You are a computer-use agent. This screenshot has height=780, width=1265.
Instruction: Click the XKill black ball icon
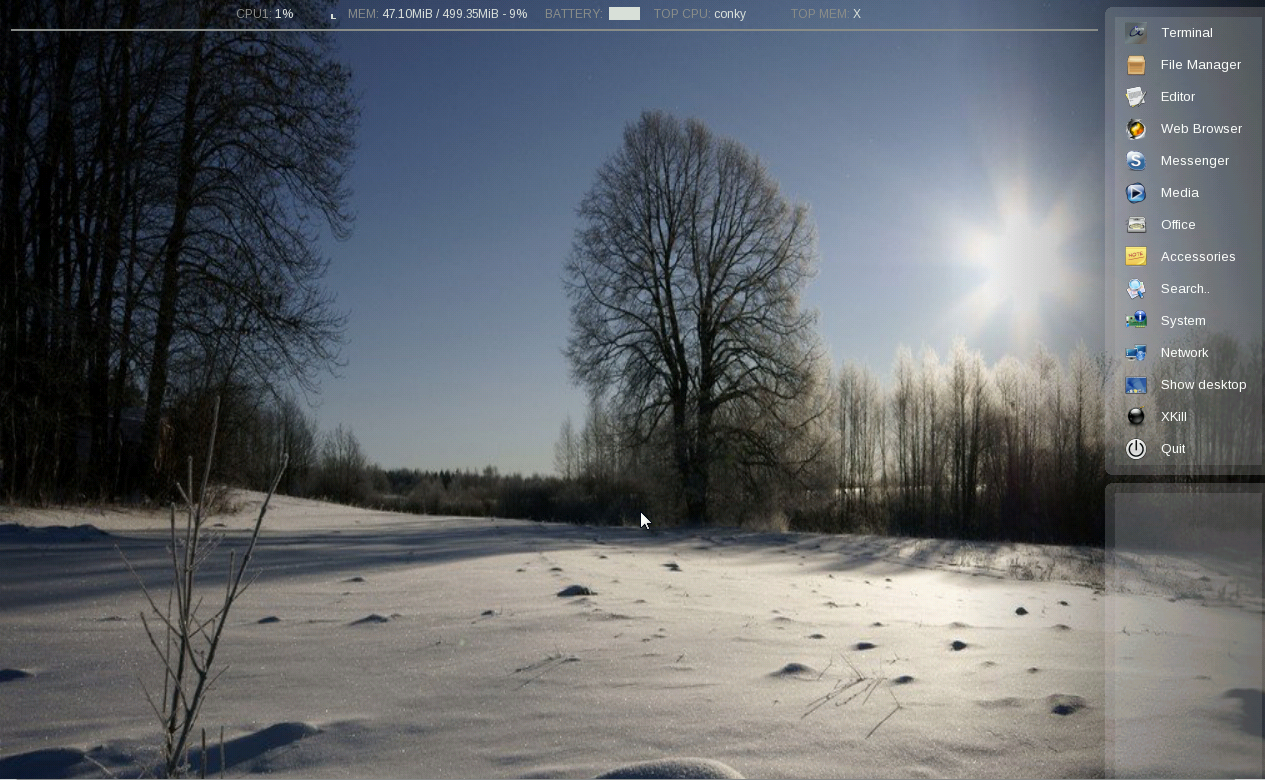[x=1136, y=417]
